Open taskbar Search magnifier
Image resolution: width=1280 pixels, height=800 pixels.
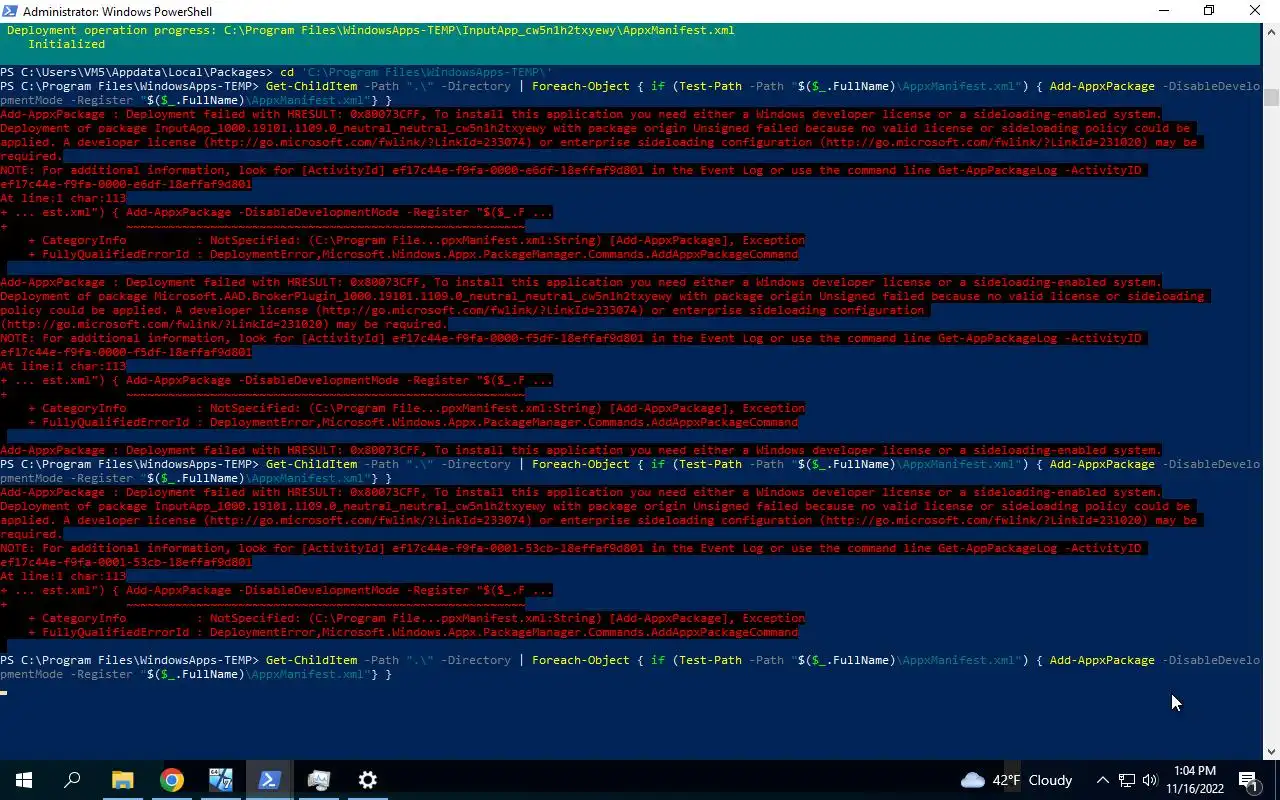72,780
